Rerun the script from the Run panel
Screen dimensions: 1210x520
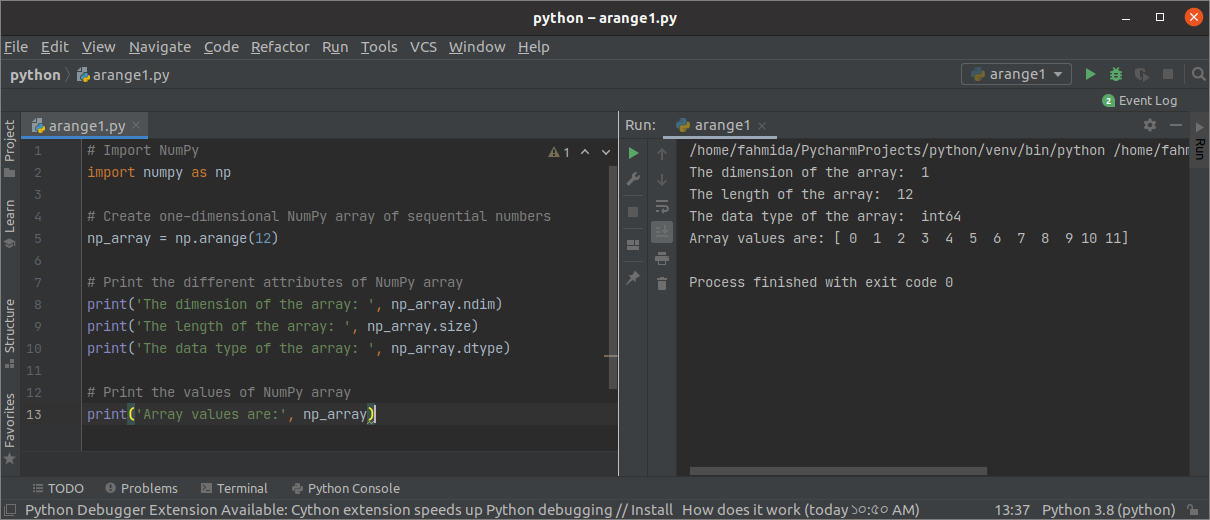coord(633,153)
